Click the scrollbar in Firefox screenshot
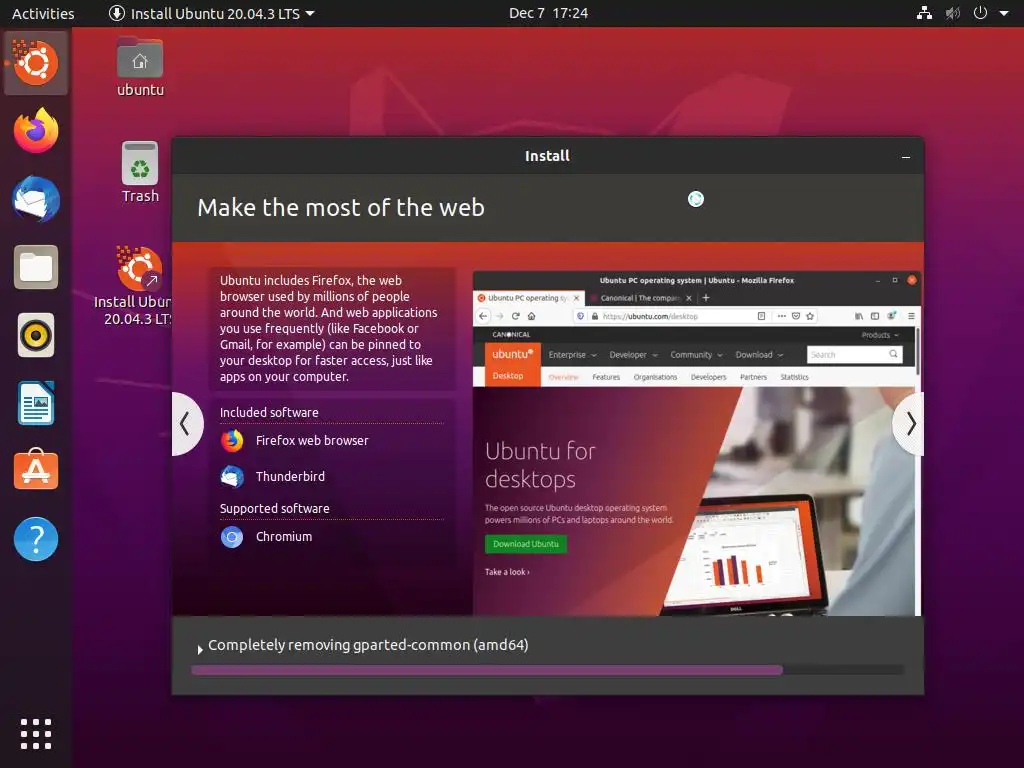This screenshot has height=768, width=1024. pos(917,351)
